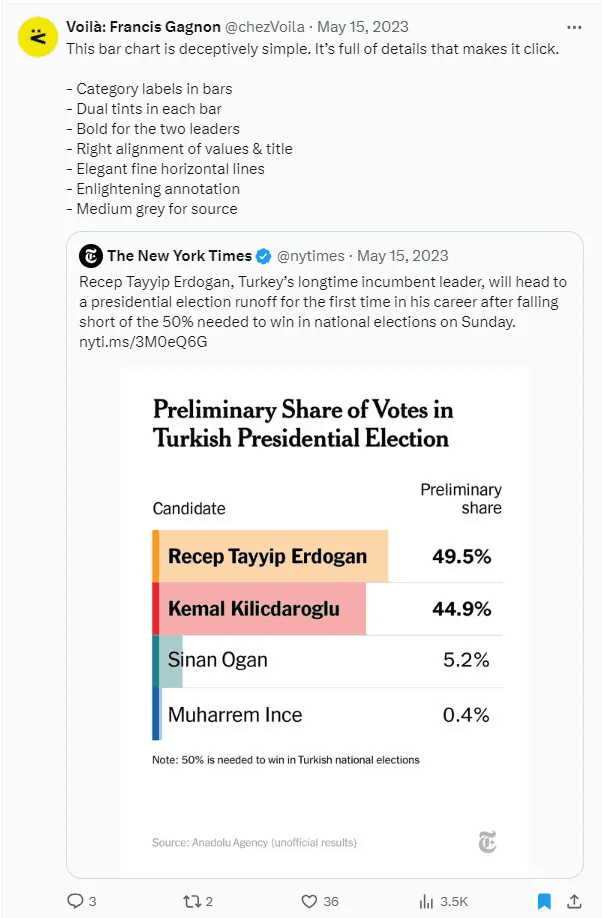Like the tweet with the heart icon
Screen dimensions: 602x918
click(x=309, y=901)
